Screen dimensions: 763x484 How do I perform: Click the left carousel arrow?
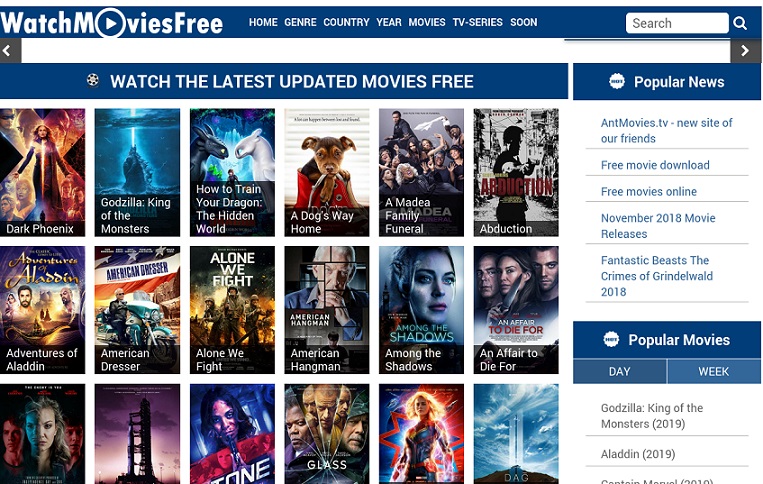(x=7, y=51)
